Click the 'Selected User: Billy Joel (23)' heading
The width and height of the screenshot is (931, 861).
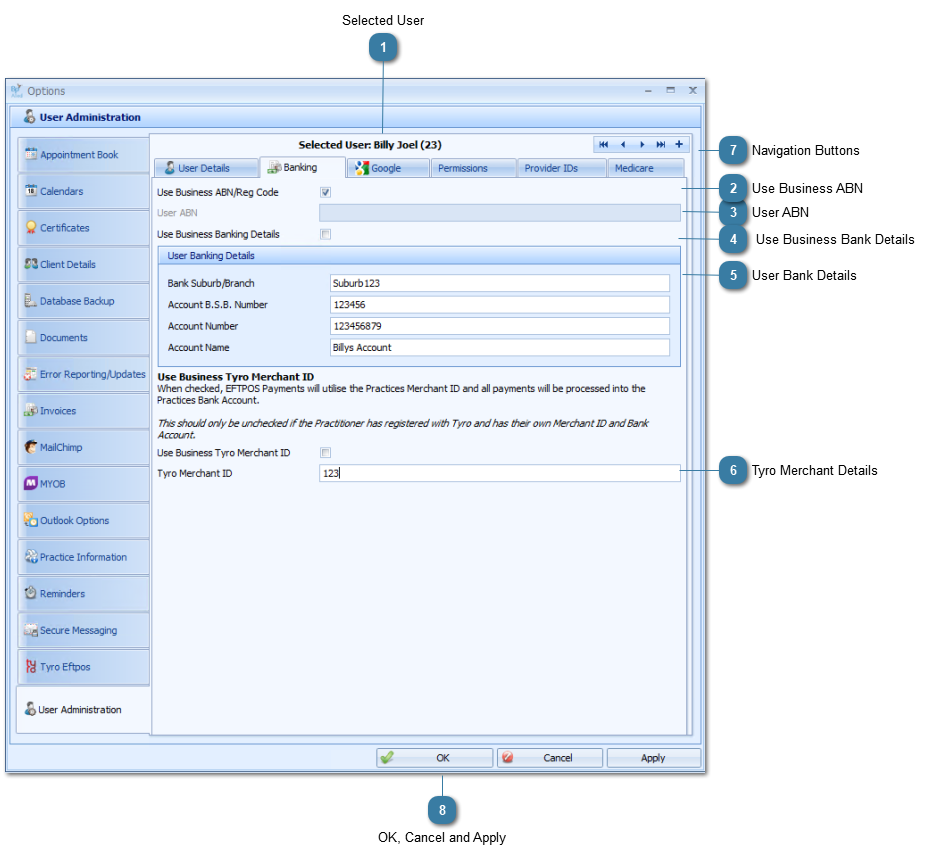[370, 145]
